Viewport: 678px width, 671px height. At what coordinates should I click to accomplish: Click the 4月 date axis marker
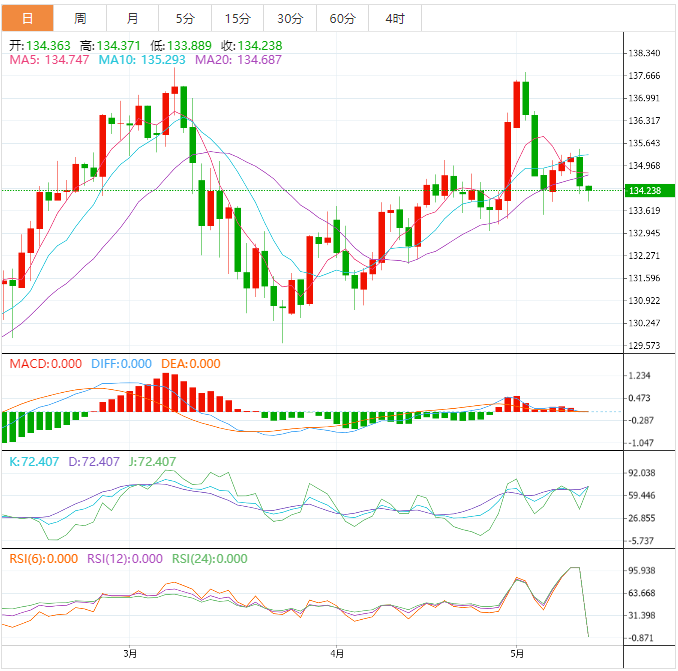[x=337, y=655]
